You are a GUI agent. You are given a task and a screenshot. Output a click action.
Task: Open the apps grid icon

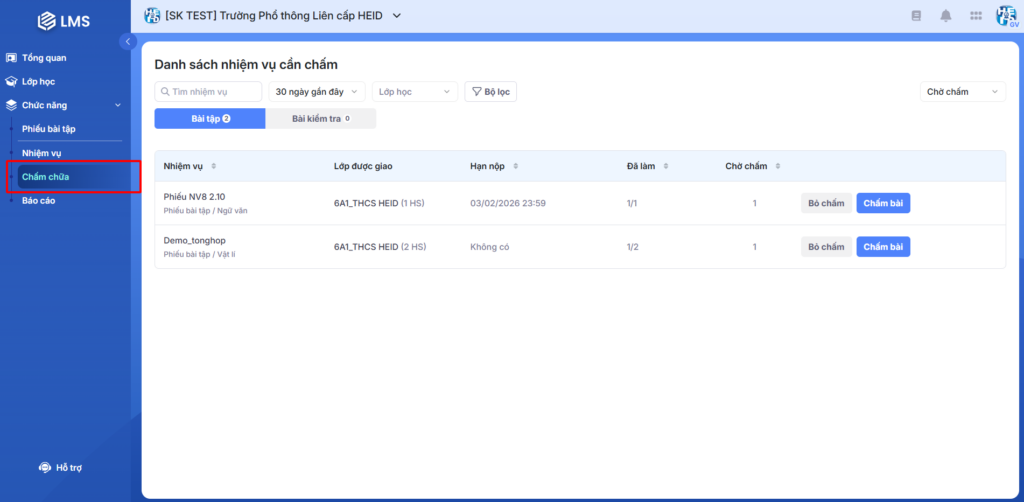click(975, 16)
